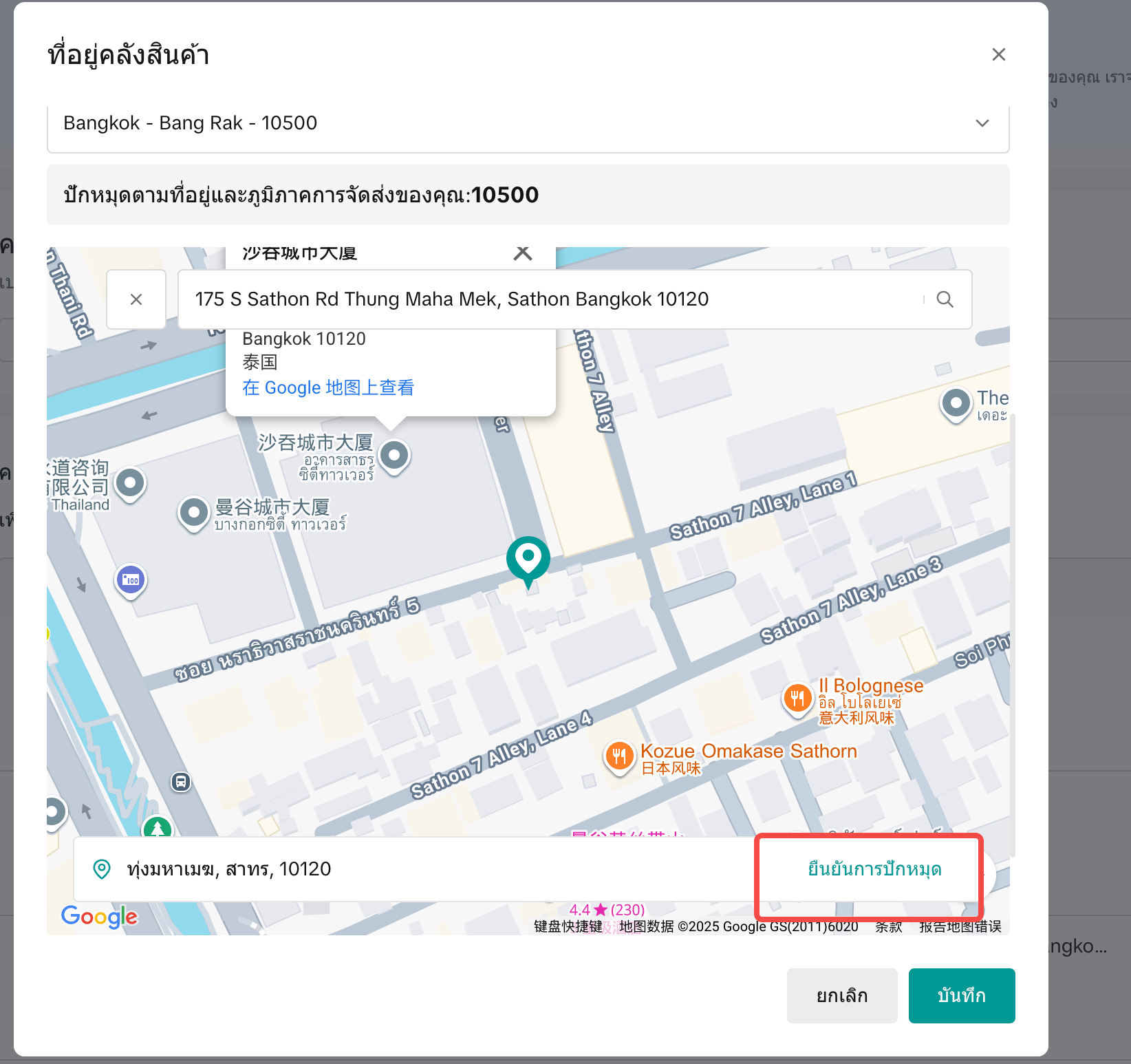The height and width of the screenshot is (1064, 1131).
Task: Click the address search input field
Action: [x=550, y=299]
